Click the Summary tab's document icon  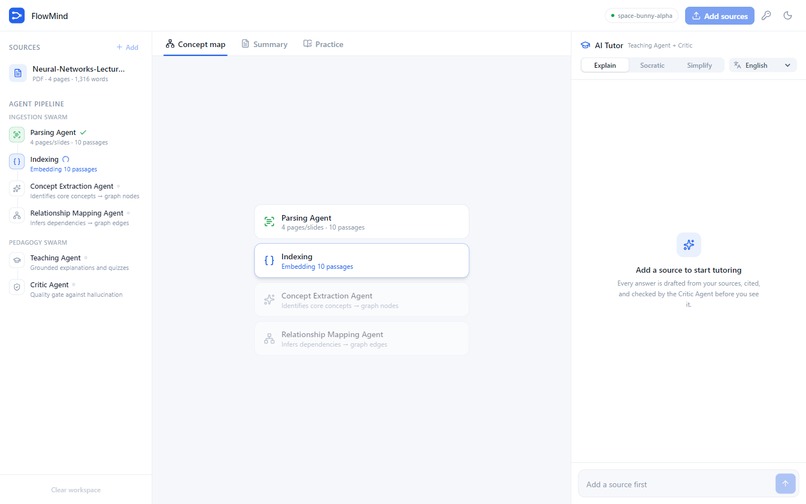[x=245, y=44]
